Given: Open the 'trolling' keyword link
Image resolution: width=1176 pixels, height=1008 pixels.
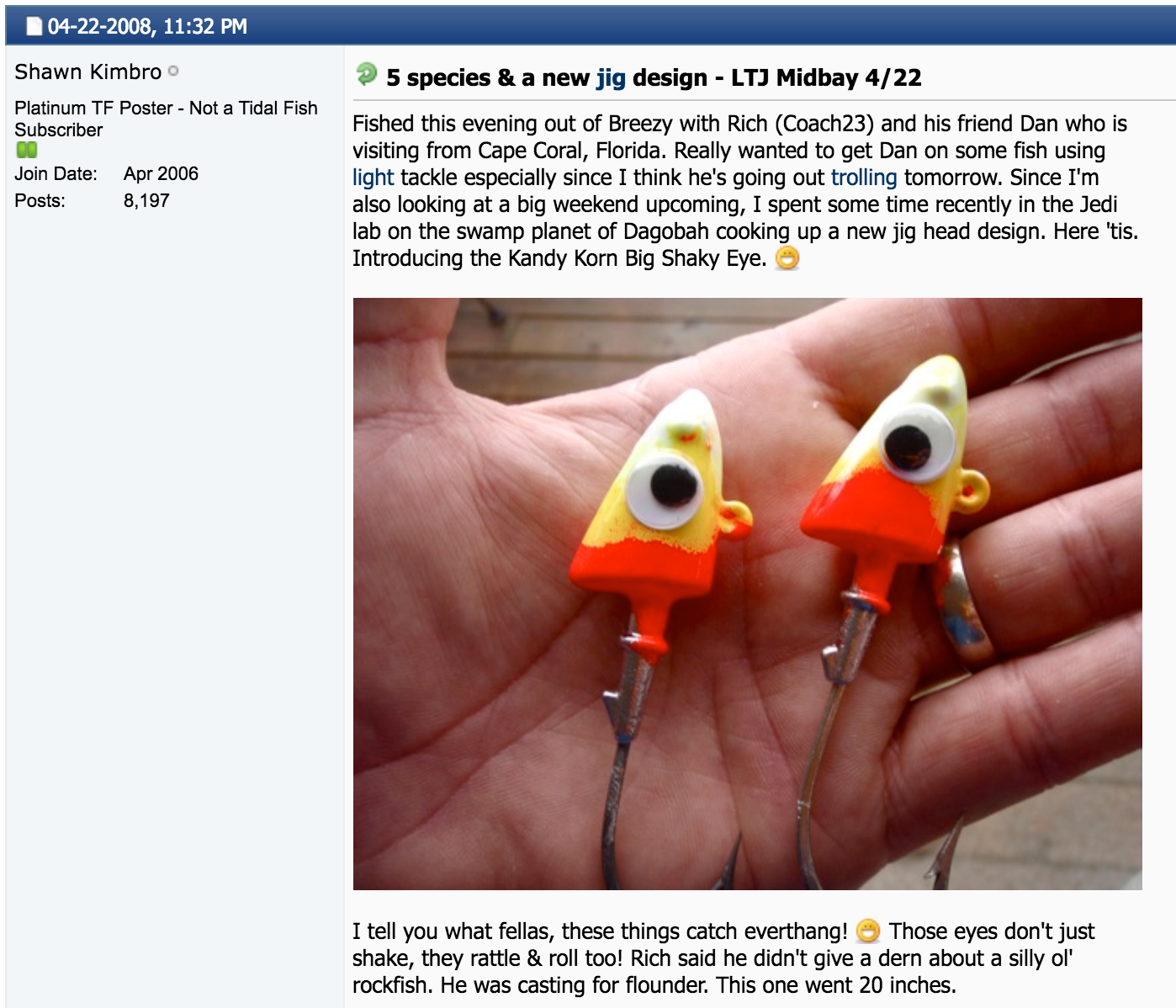Looking at the screenshot, I should coord(864,178).
